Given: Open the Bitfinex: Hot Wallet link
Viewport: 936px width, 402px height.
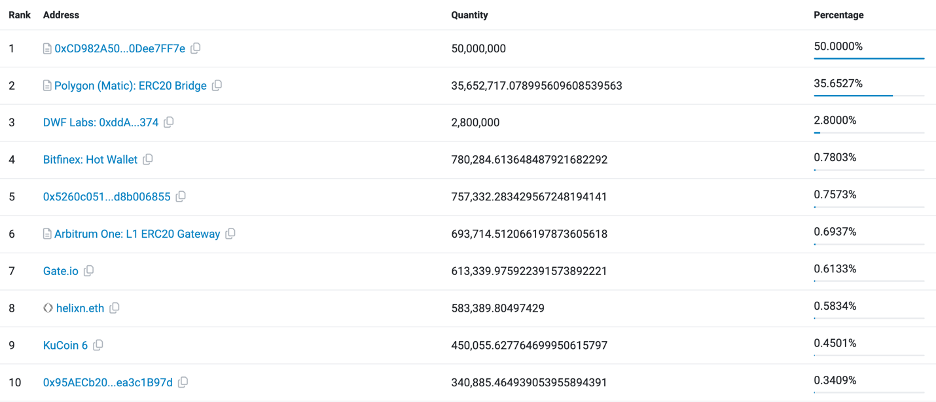Looking at the screenshot, I should pyautogui.click(x=90, y=159).
